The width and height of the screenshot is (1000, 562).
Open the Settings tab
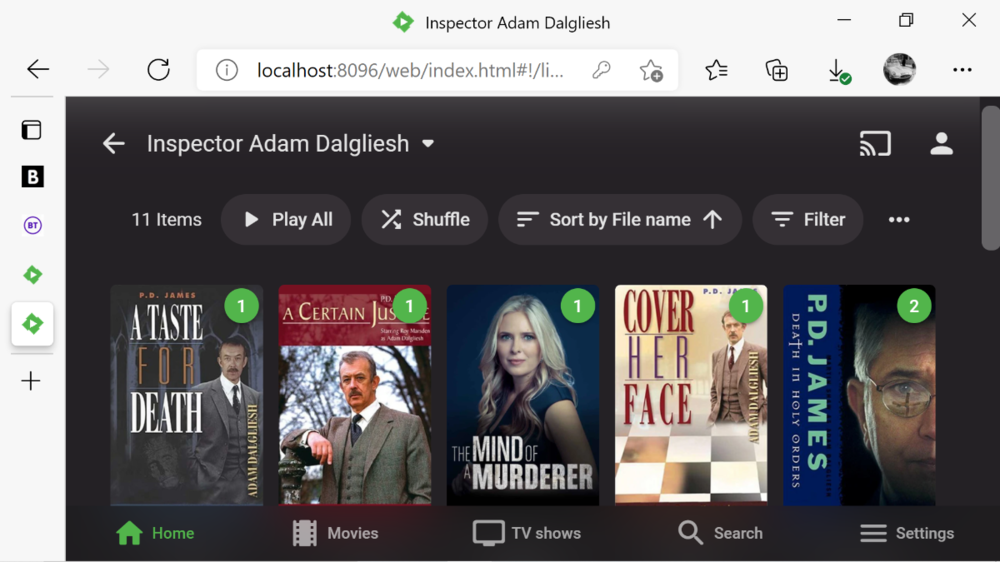[x=907, y=533]
